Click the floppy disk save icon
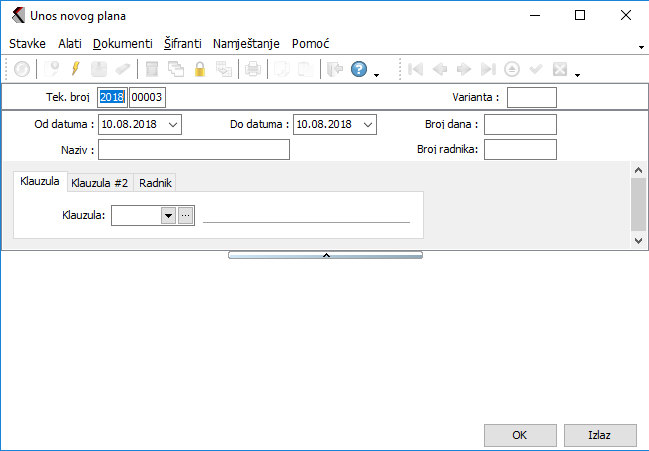 pyautogui.click(x=98, y=69)
